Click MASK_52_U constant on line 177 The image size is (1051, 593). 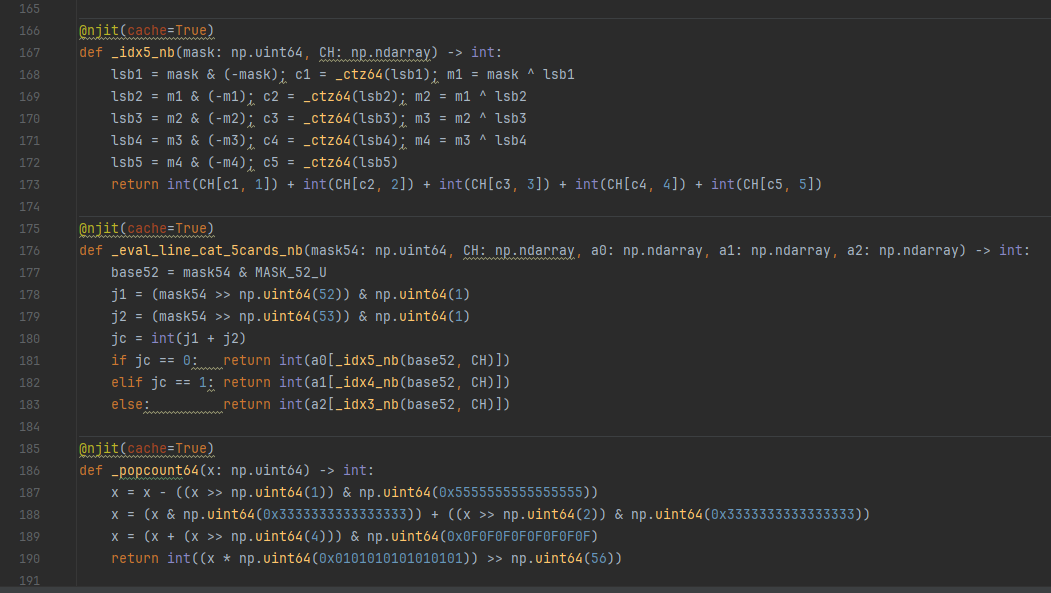tap(290, 273)
